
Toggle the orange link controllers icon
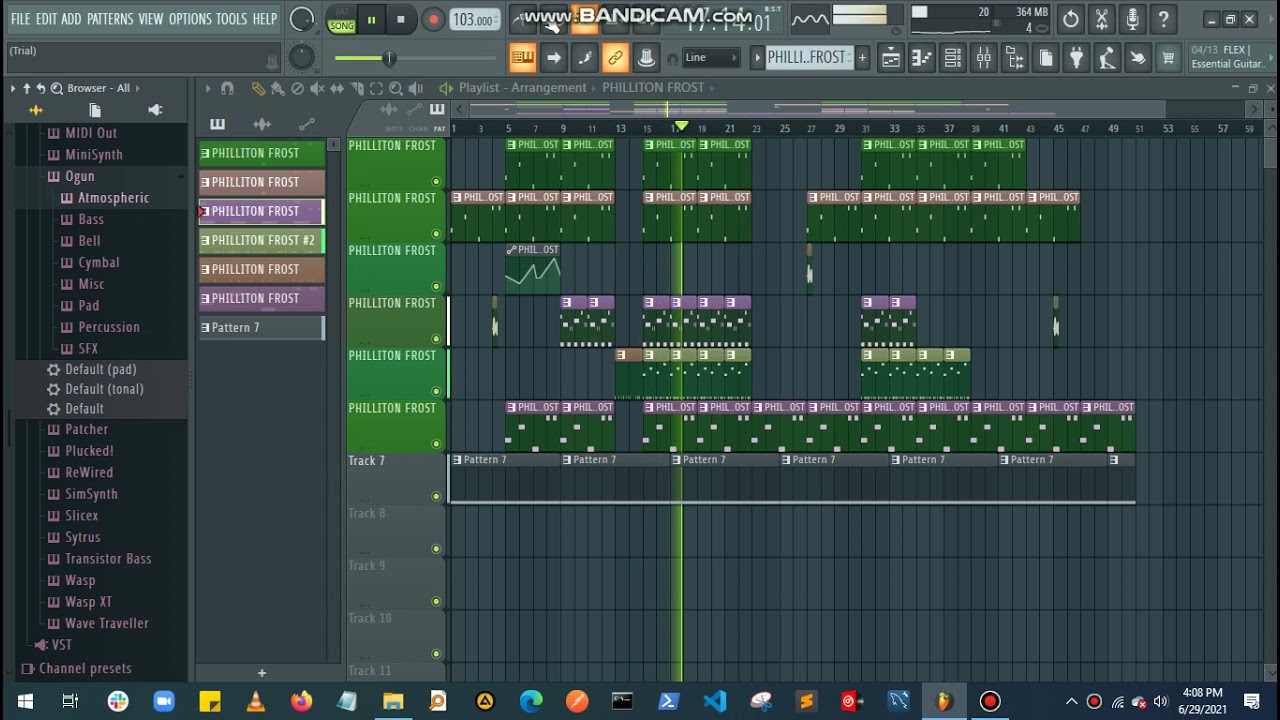tap(615, 58)
